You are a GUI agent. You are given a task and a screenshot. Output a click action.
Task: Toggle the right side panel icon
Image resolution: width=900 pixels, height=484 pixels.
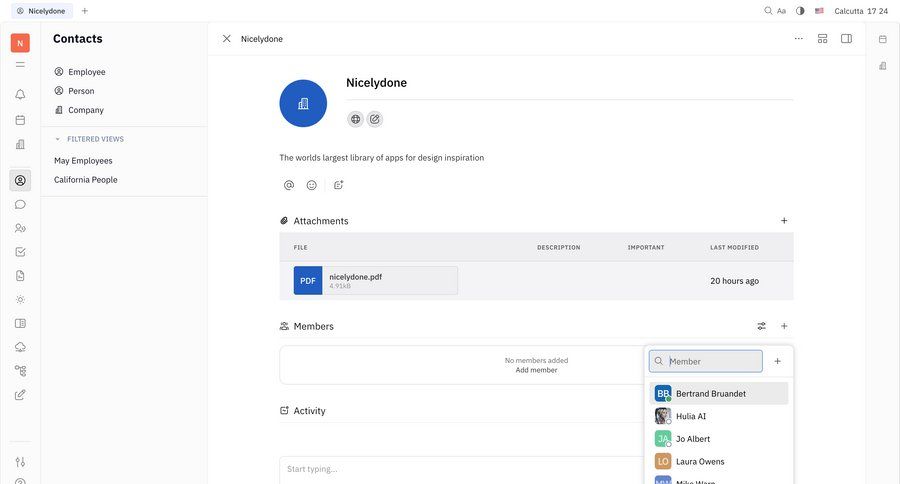coord(847,38)
